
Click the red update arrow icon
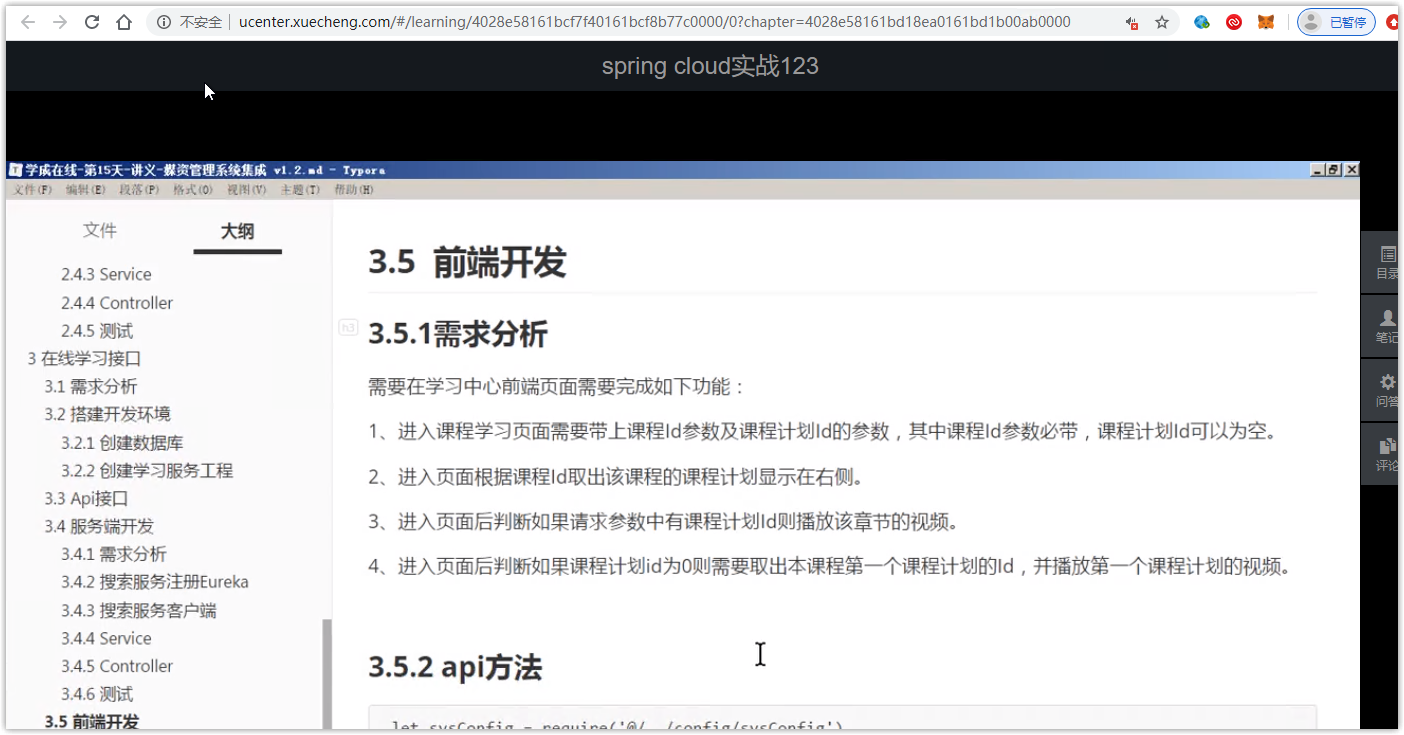point(1393,22)
